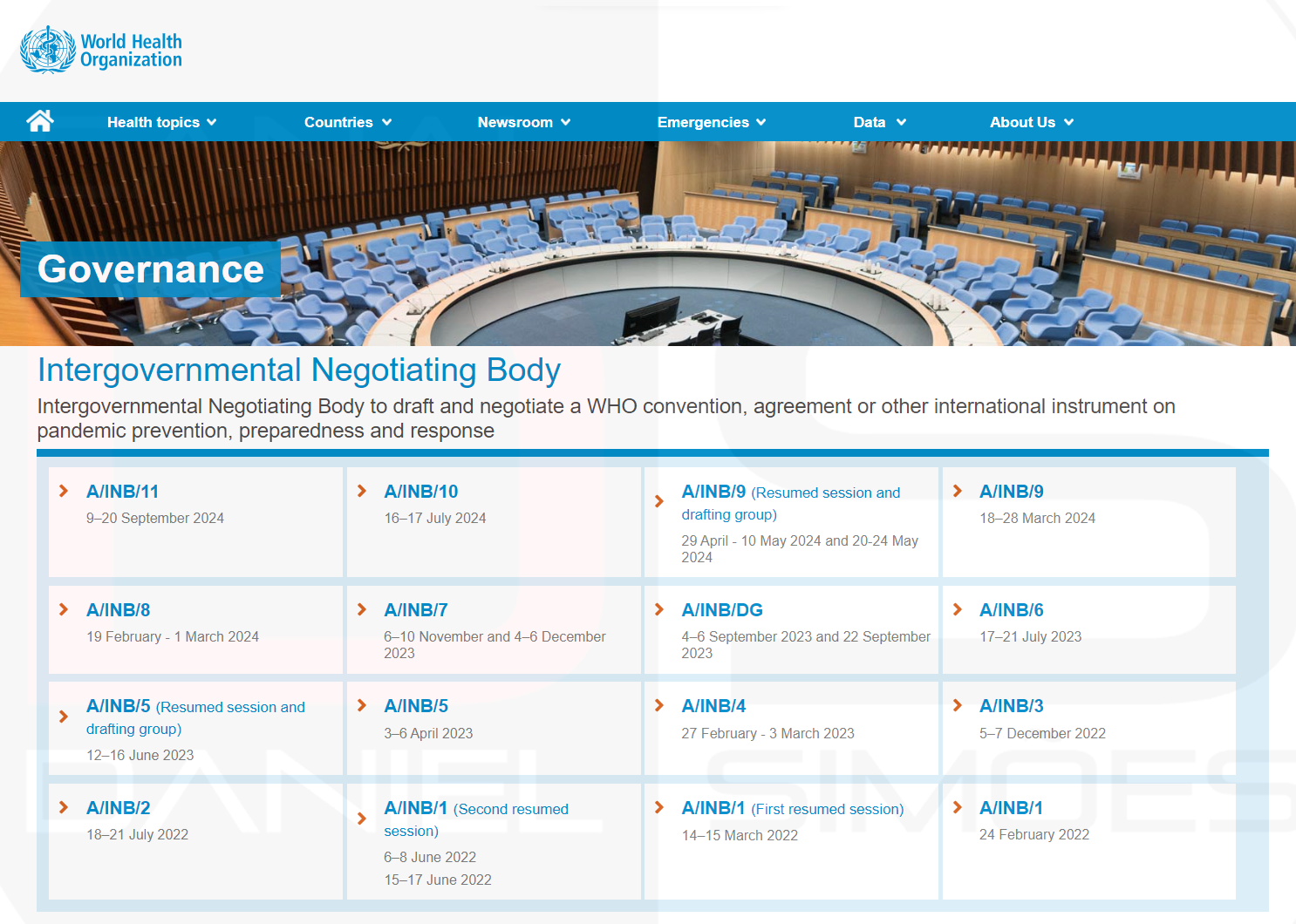The width and height of the screenshot is (1296, 924).
Task: Click the orange arrow beside A/INB/10
Action: [362, 491]
